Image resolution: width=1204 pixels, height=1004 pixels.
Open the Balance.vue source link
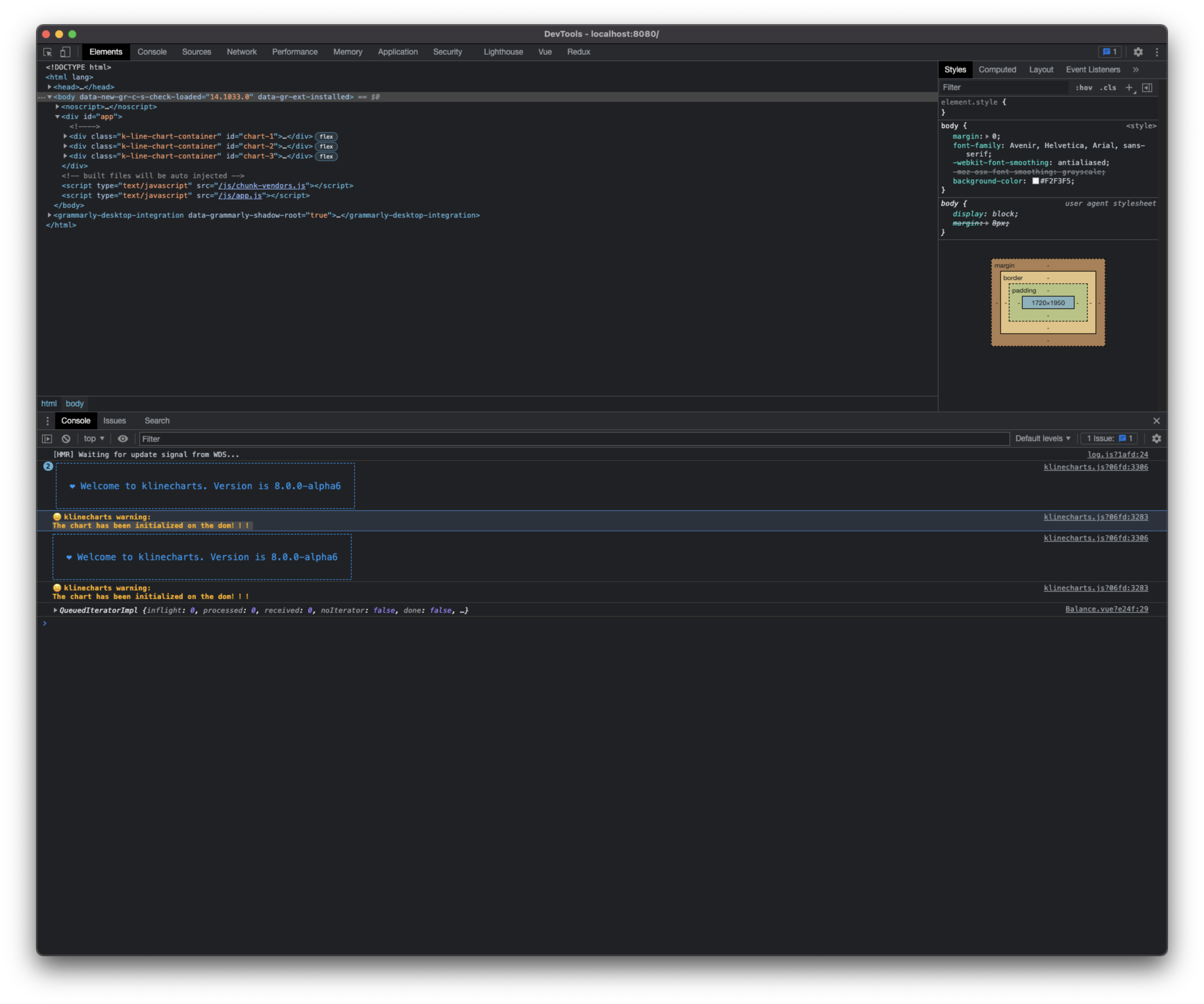click(x=1106, y=609)
